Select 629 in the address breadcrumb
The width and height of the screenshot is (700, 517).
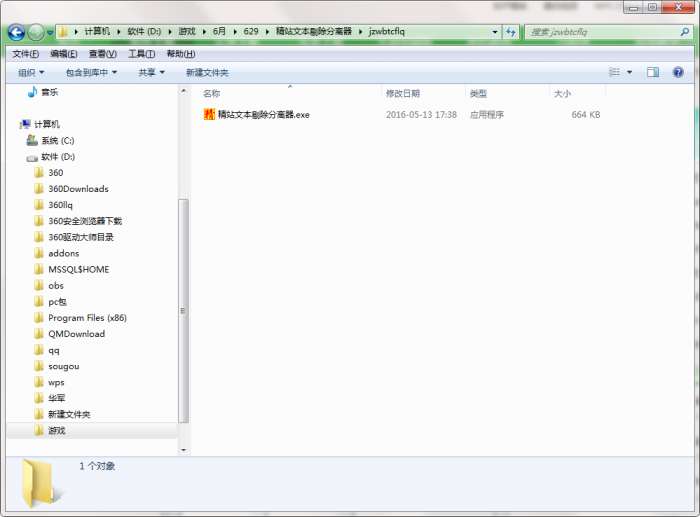tap(251, 31)
